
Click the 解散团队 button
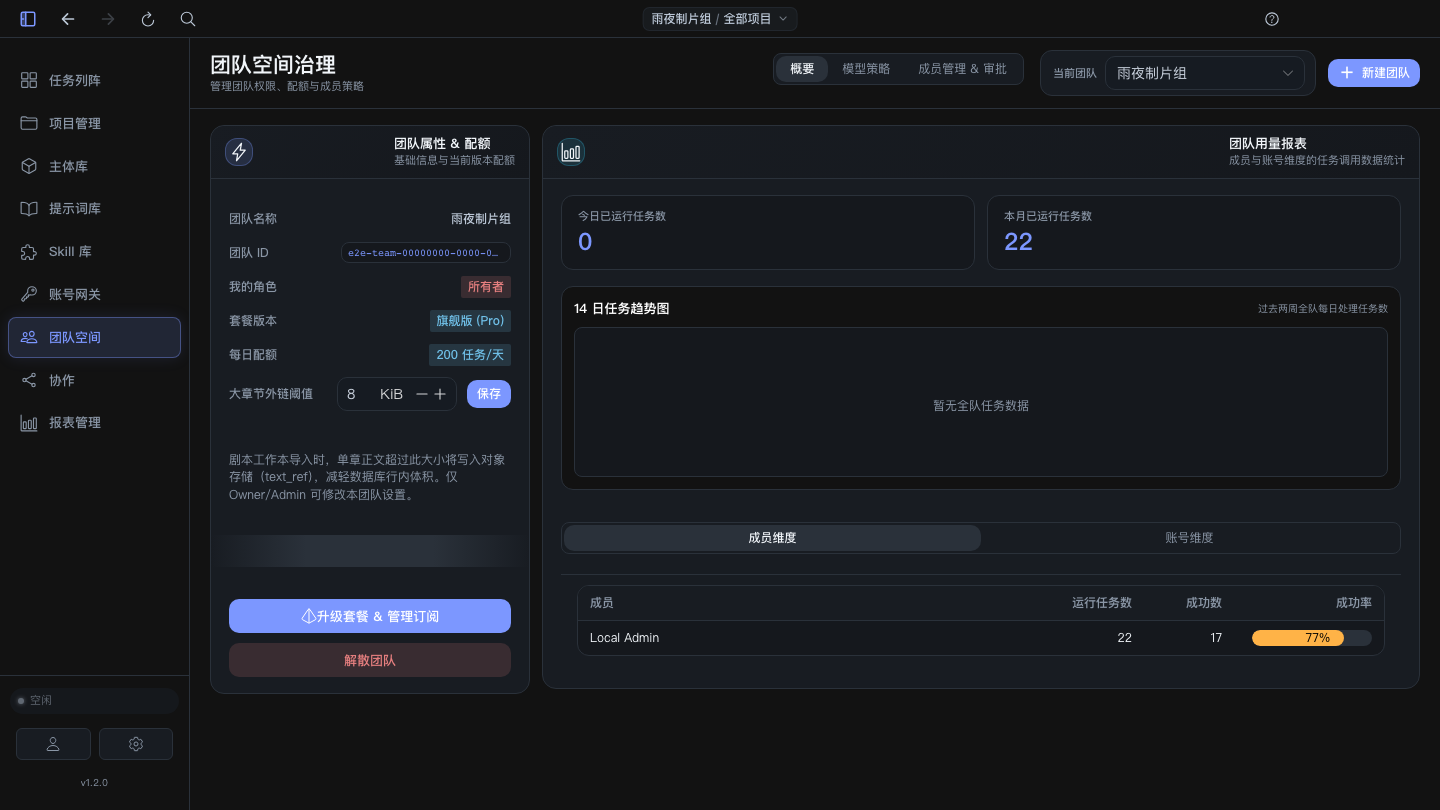370,660
